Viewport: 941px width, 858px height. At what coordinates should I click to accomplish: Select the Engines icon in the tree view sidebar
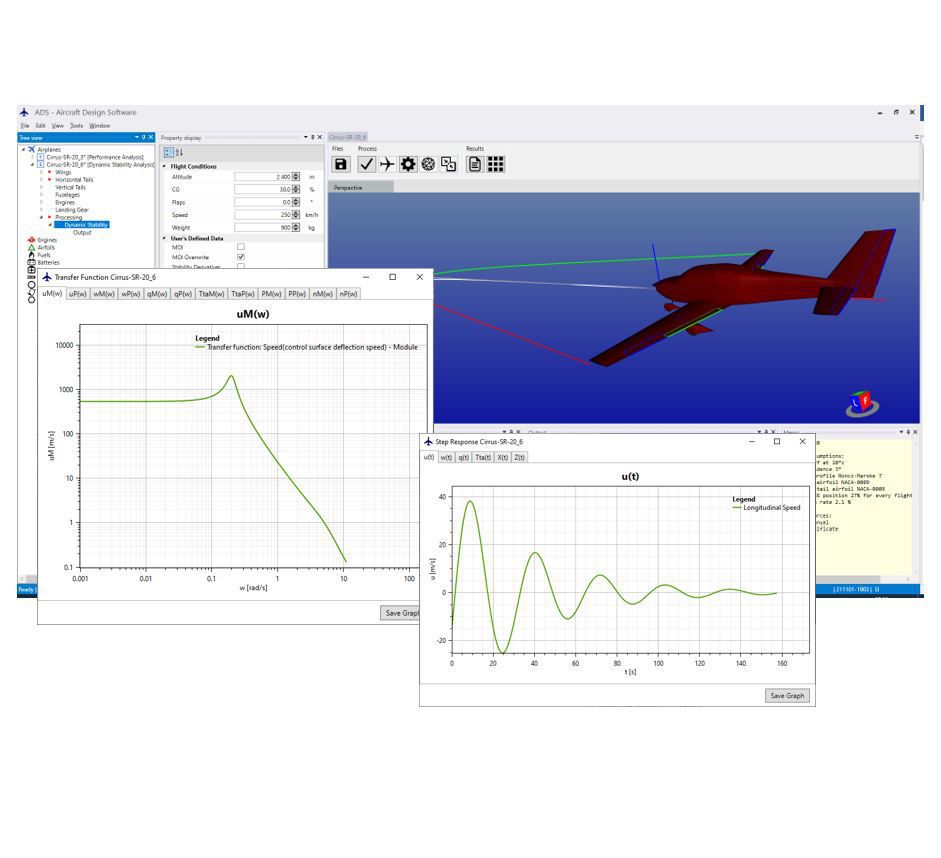31,239
